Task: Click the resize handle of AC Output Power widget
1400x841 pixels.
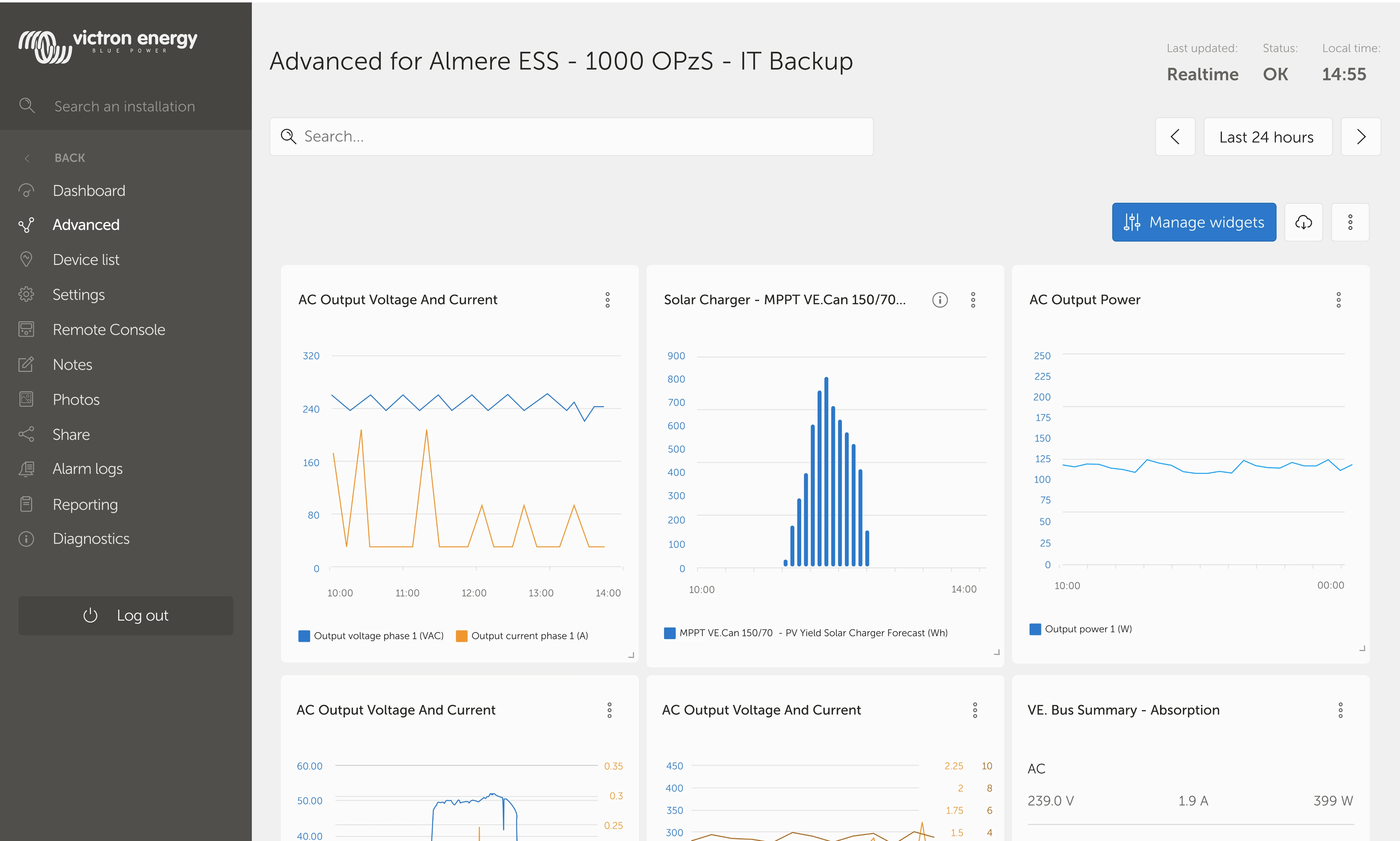Action: pyautogui.click(x=1362, y=648)
